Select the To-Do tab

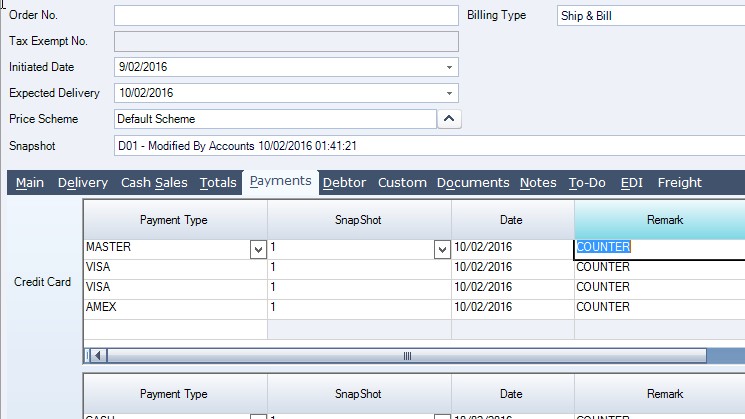pyautogui.click(x=588, y=183)
